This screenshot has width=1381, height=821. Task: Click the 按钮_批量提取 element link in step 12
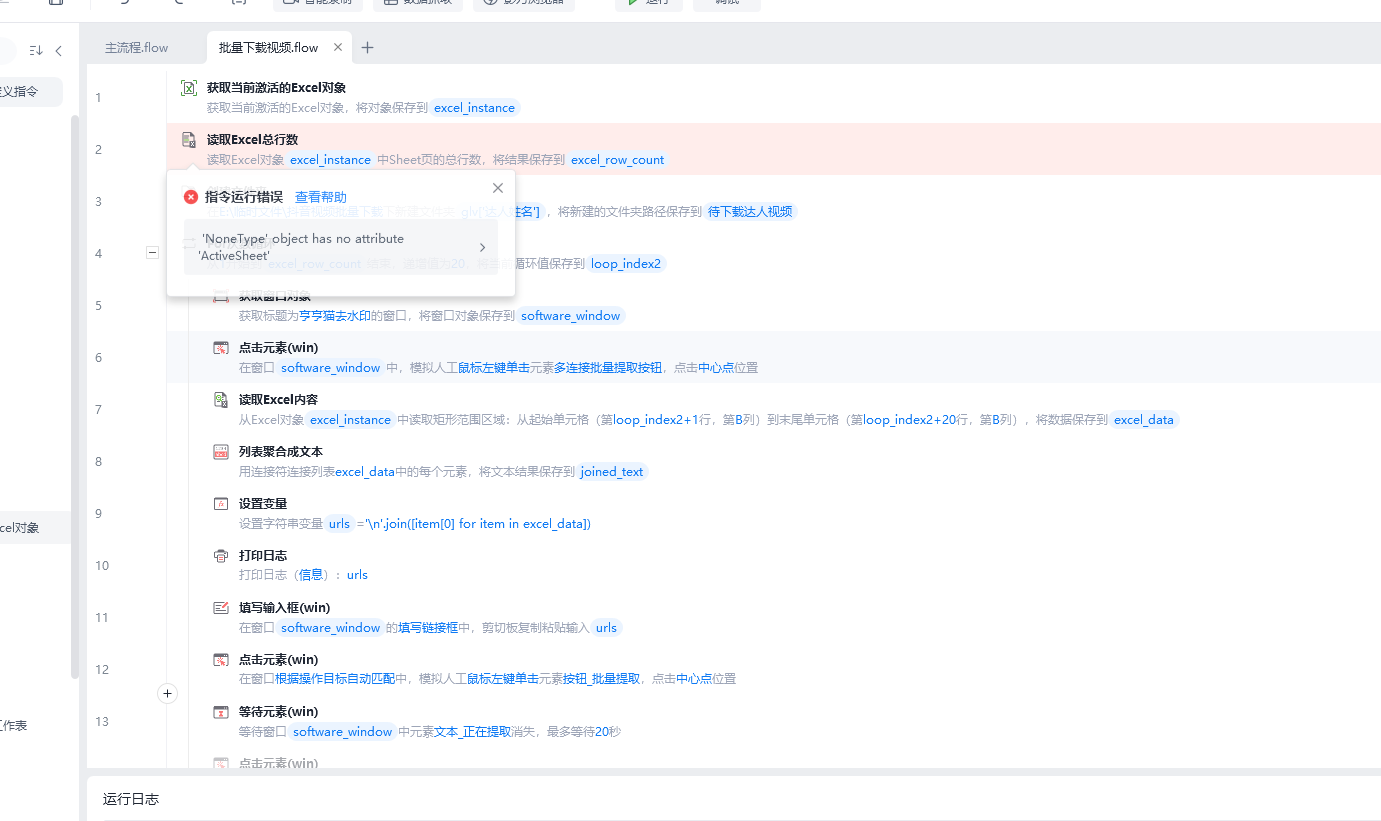(x=601, y=679)
